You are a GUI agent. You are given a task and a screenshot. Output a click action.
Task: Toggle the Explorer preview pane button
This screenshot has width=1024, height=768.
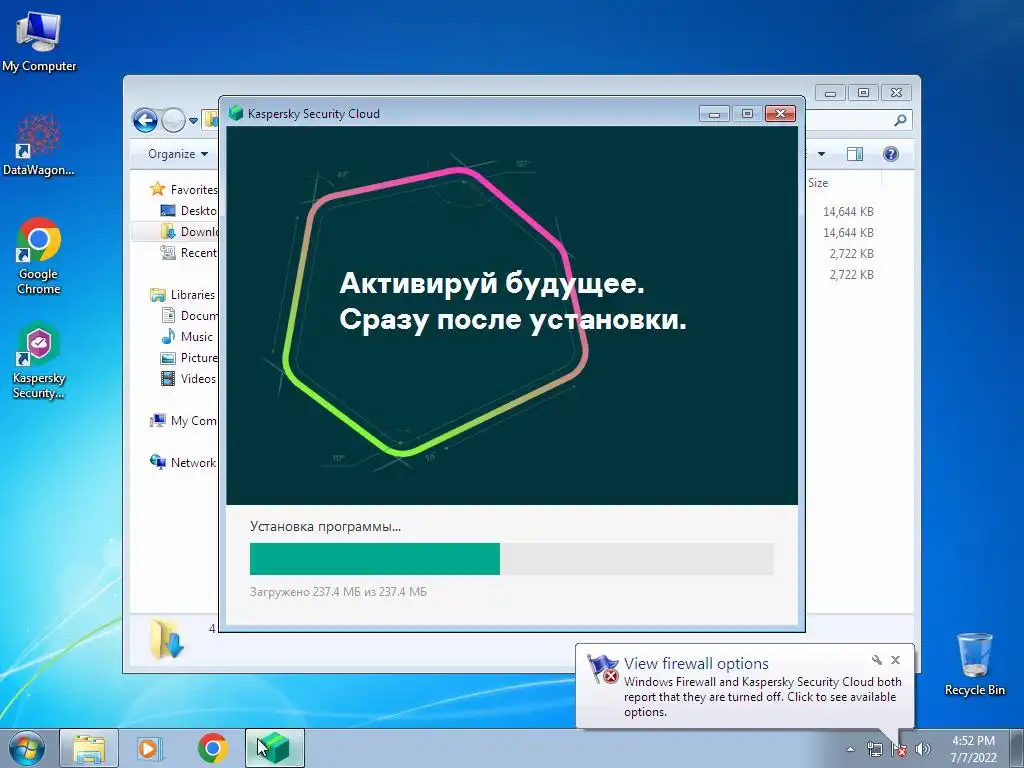click(854, 154)
